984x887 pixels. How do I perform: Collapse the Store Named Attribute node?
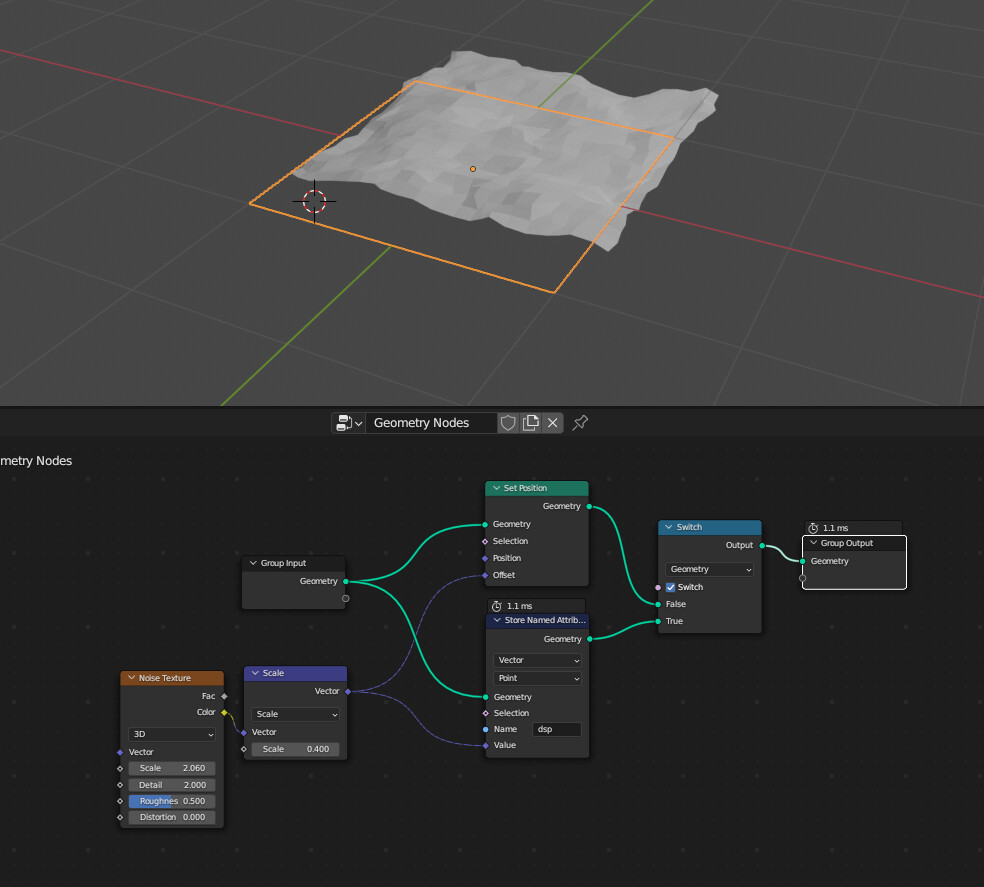click(498, 620)
